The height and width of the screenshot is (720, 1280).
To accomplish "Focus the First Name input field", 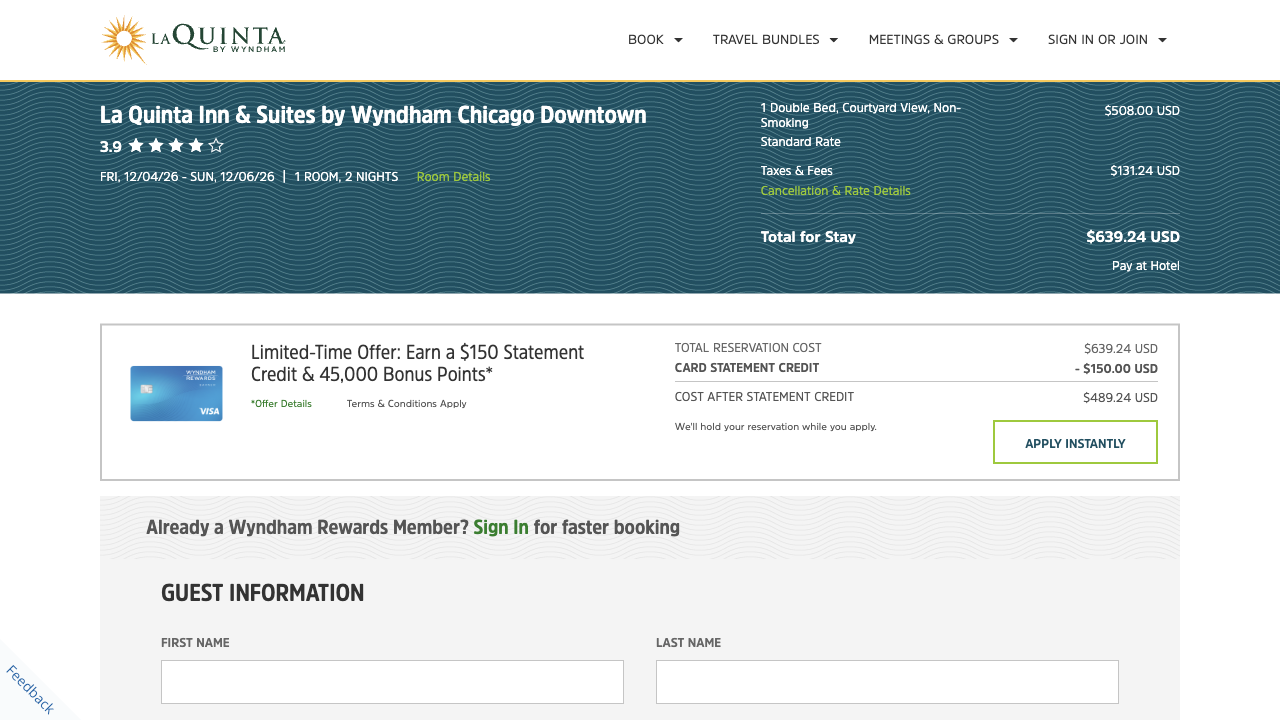I will click(x=392, y=682).
